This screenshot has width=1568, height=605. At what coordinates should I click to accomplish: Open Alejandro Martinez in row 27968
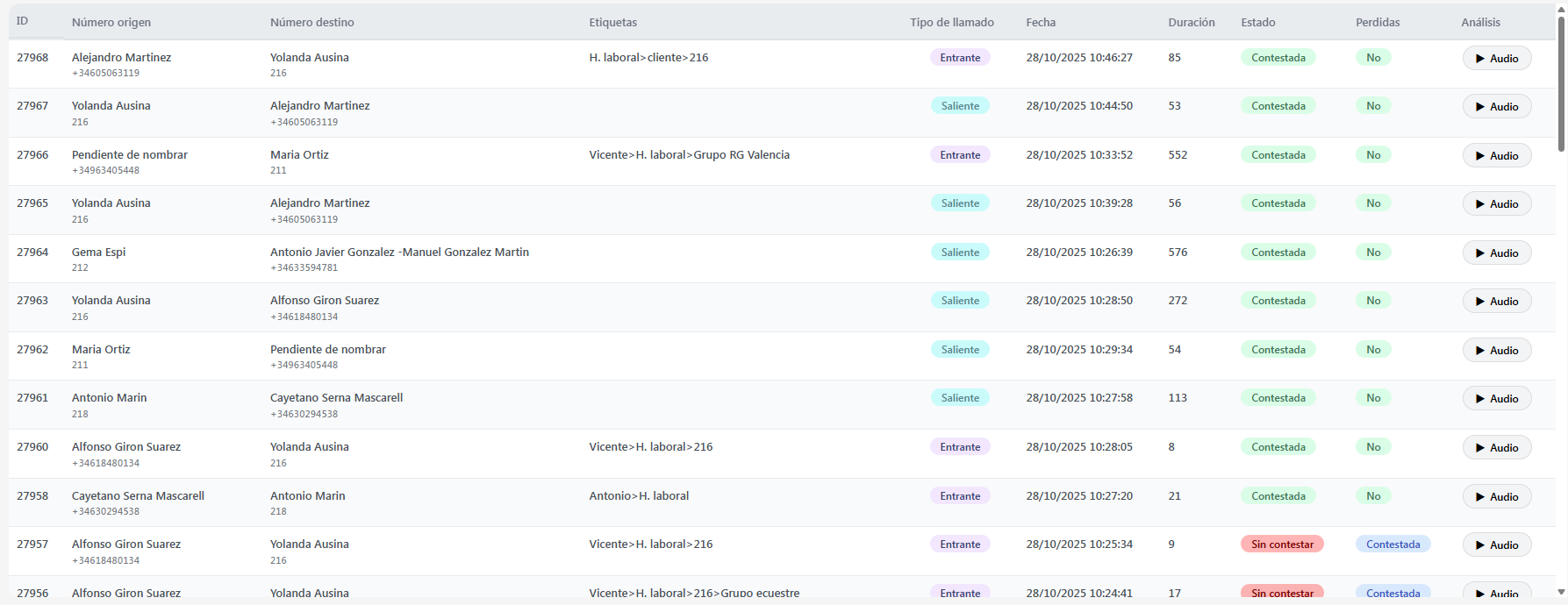121,58
